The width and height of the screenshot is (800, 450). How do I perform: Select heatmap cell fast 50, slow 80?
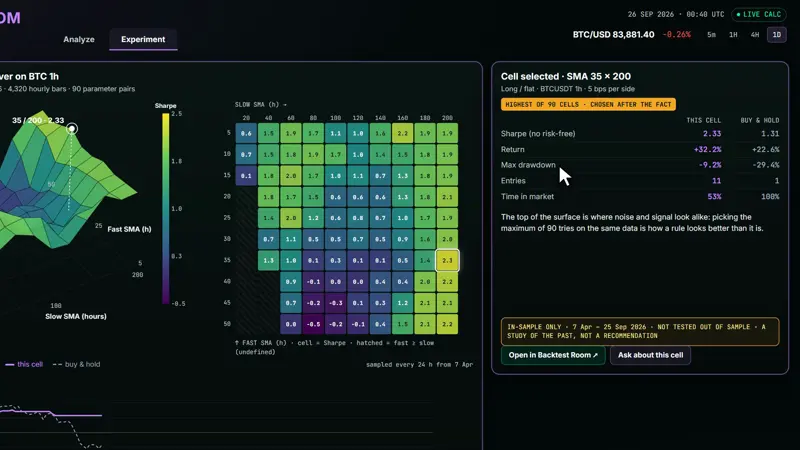click(313, 324)
